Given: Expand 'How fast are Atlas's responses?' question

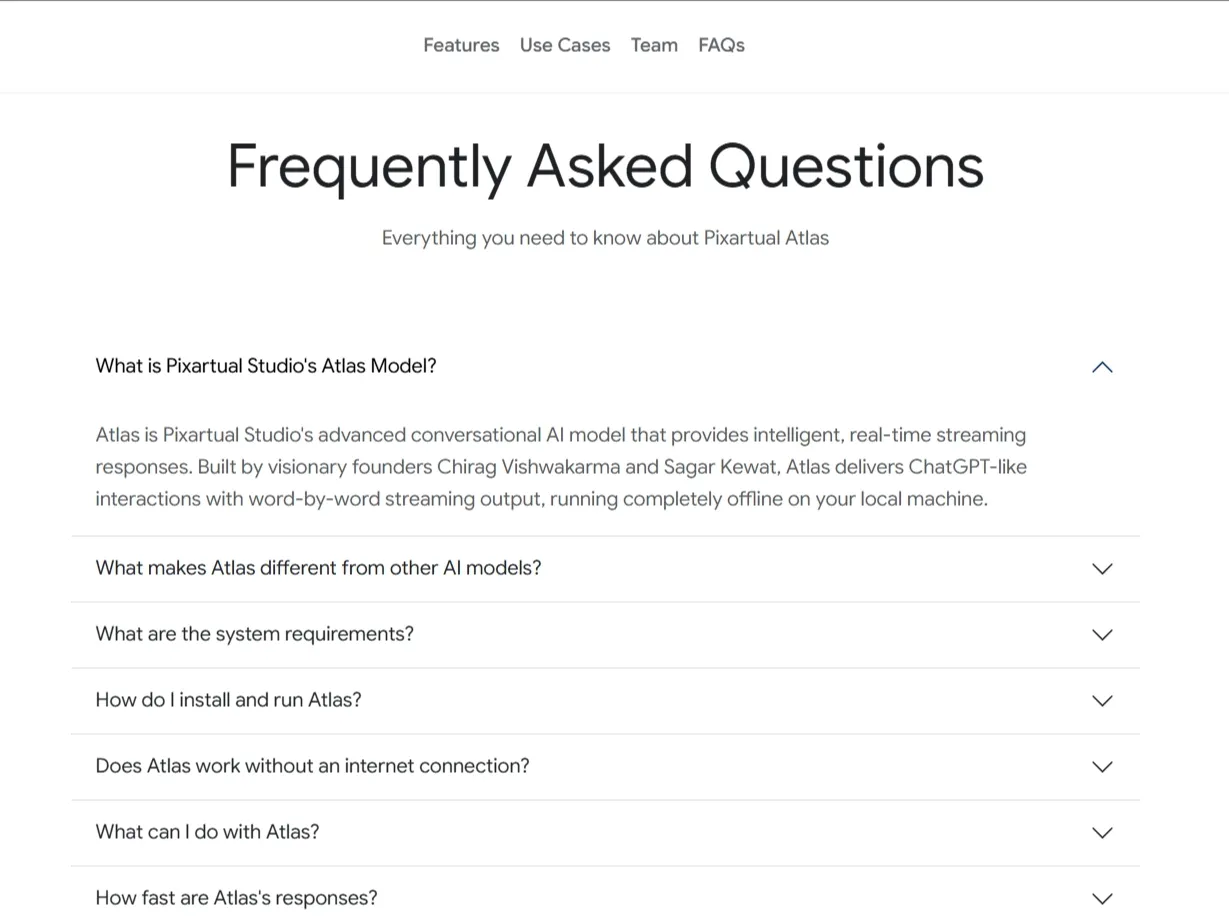Looking at the screenshot, I should (236, 898).
